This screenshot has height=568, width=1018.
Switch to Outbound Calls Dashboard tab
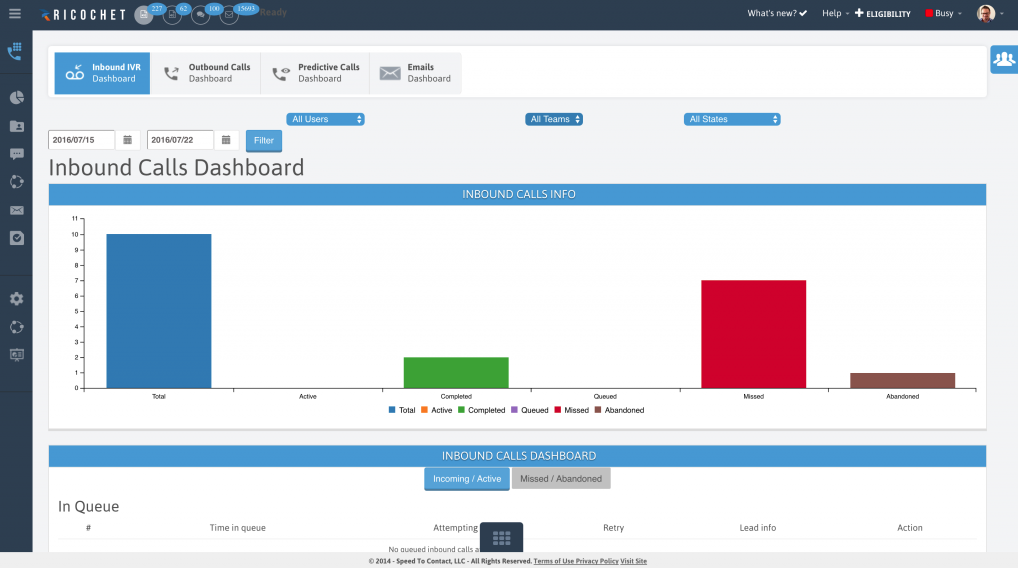pos(205,73)
